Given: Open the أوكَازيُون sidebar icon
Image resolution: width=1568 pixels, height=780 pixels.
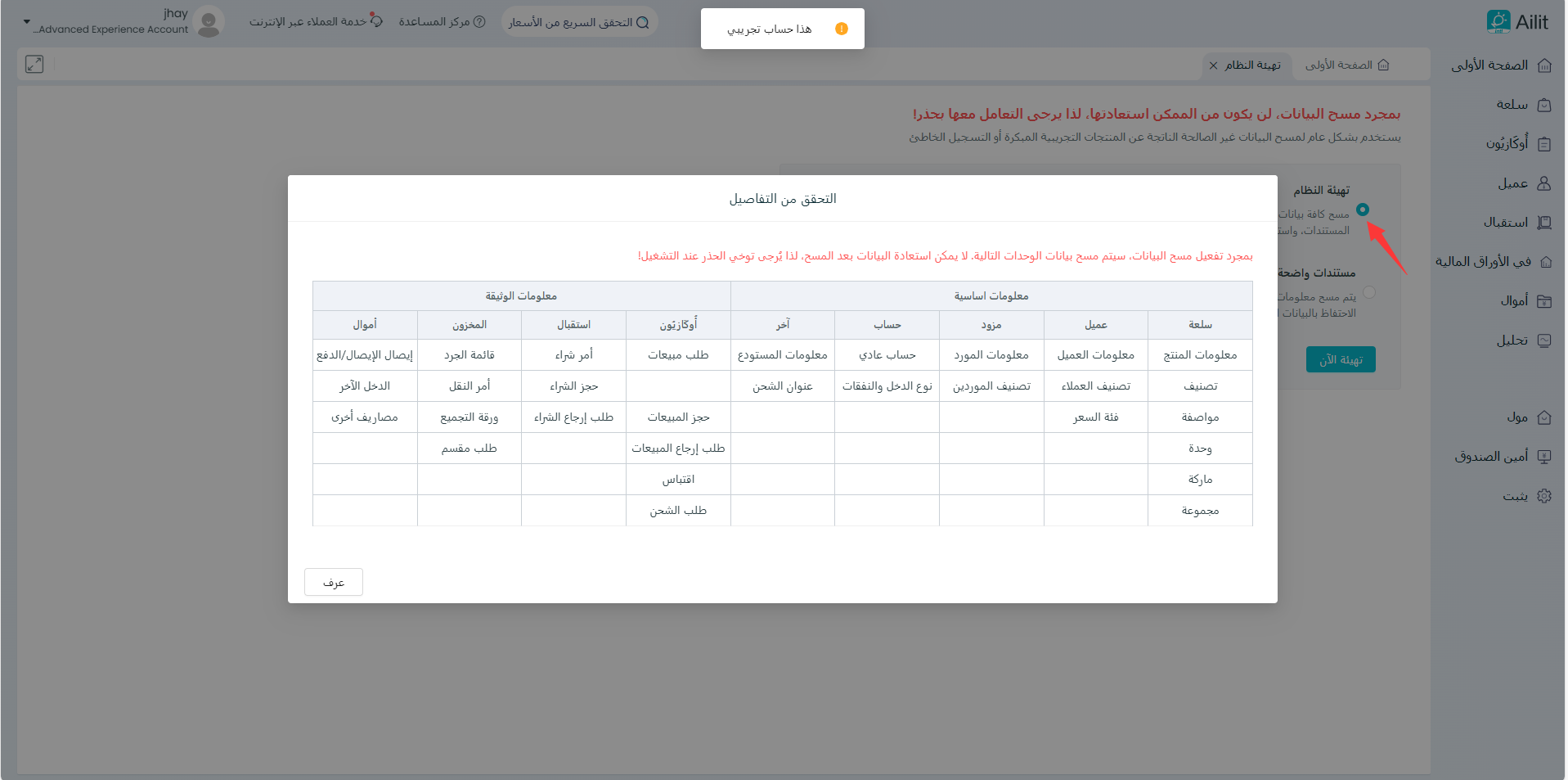Looking at the screenshot, I should click(x=1544, y=144).
